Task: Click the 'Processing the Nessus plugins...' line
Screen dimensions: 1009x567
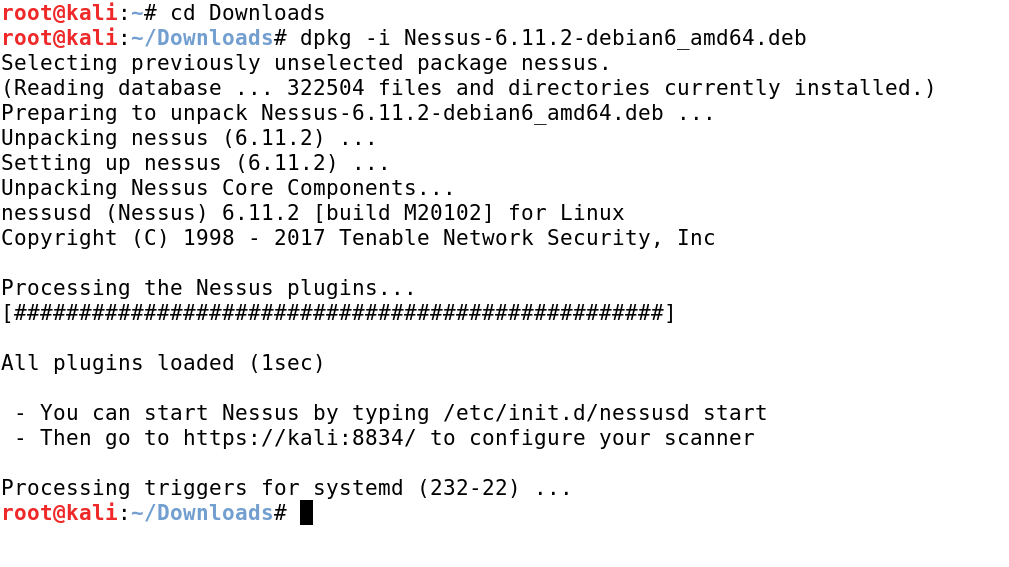Action: [208, 288]
